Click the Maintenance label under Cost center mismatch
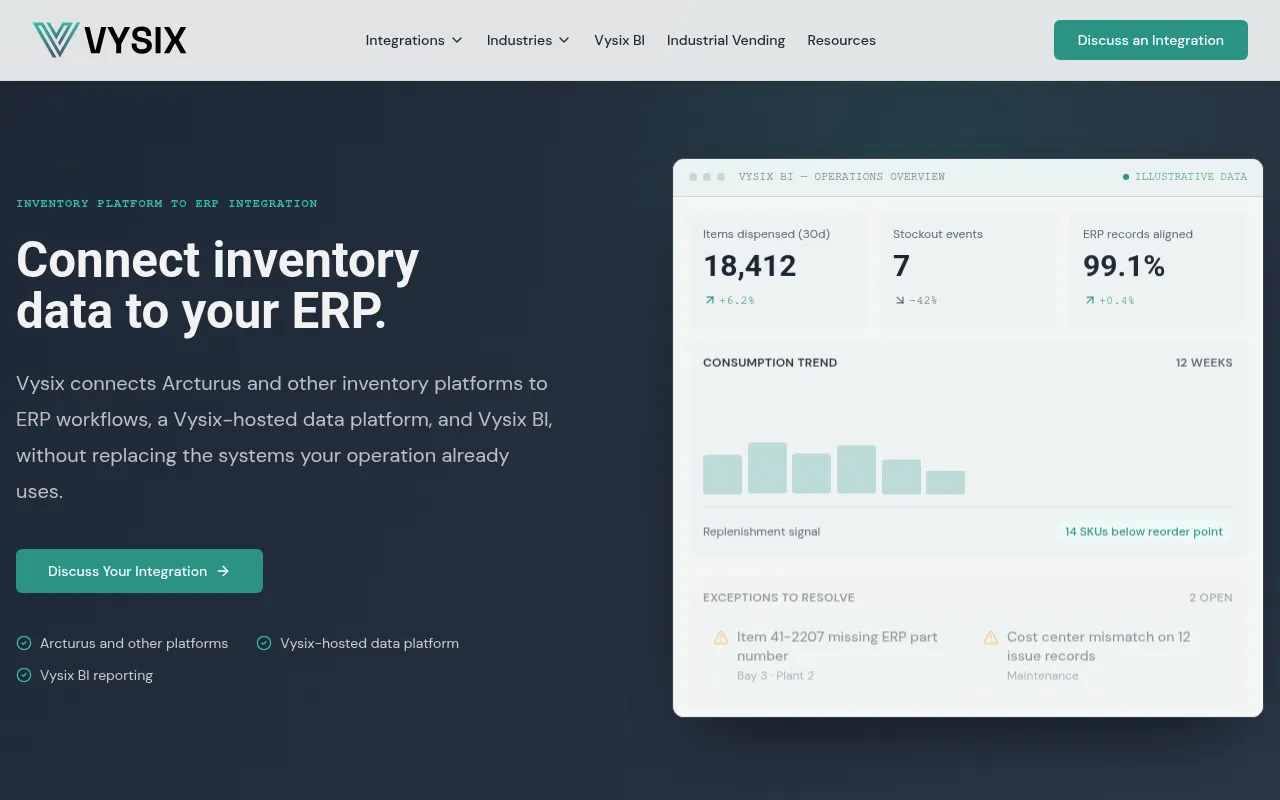This screenshot has height=800, width=1280. pyautogui.click(x=1043, y=676)
